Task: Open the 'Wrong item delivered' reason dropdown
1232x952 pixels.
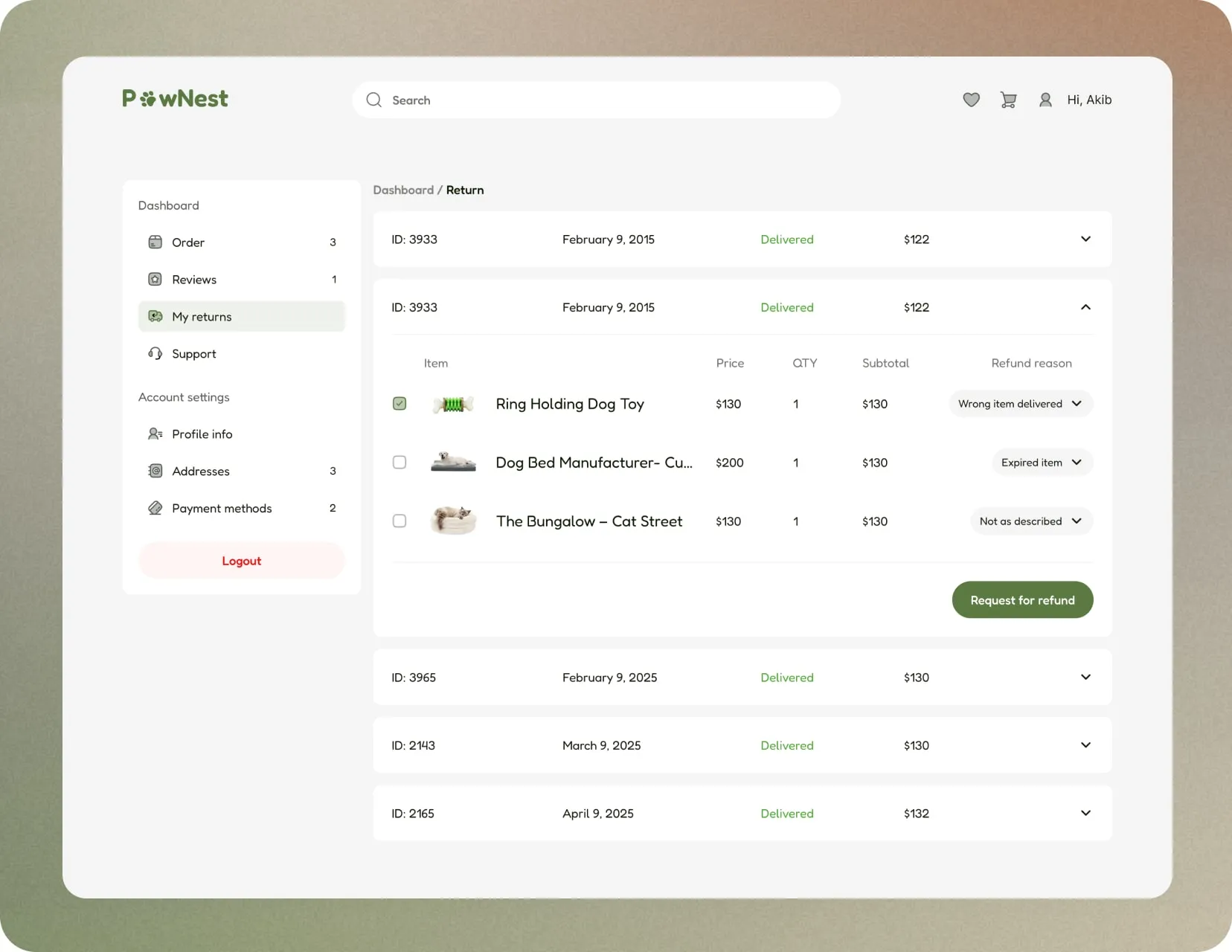Action: point(1020,404)
